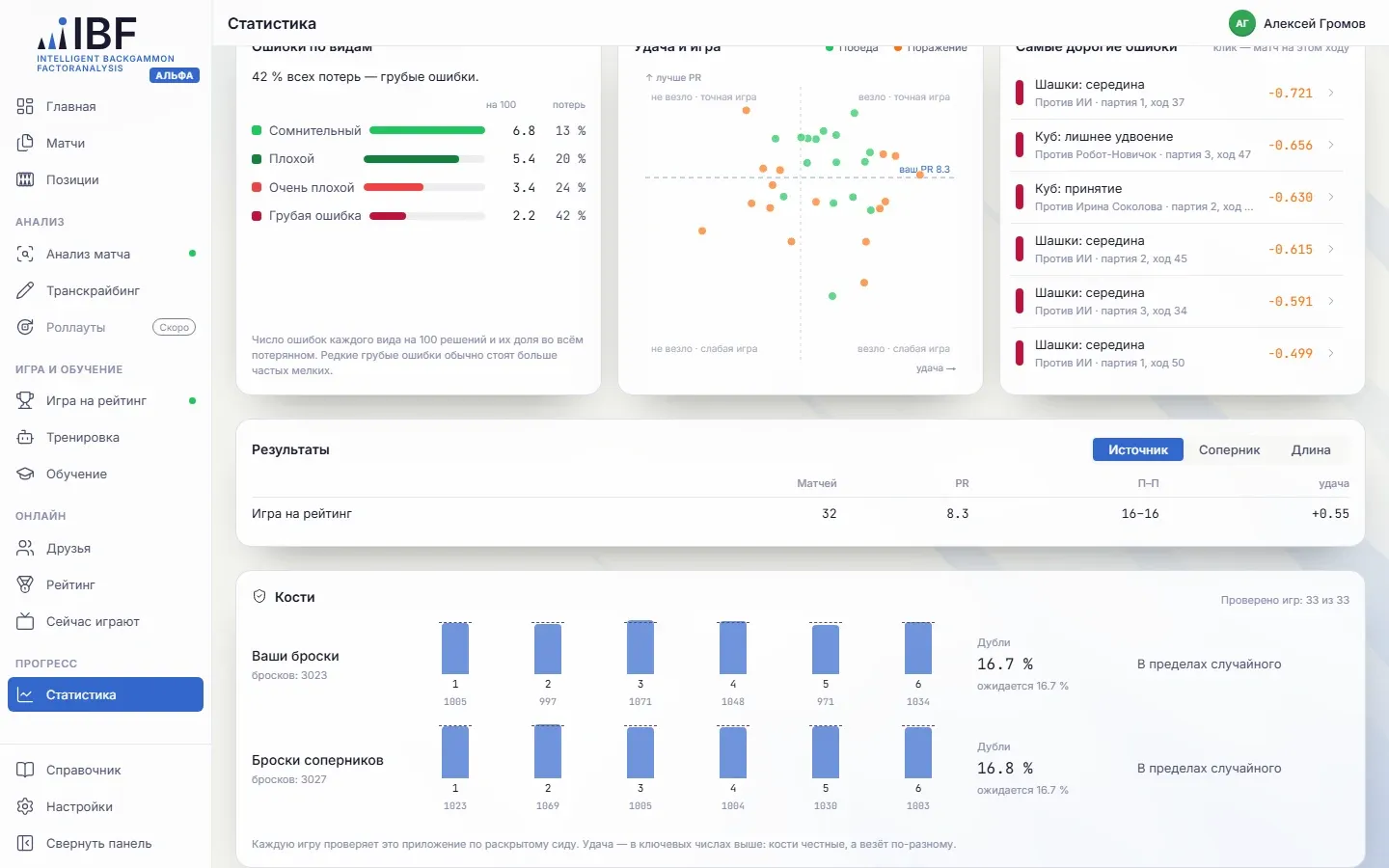This screenshot has width=1389, height=868.
Task: Switch results grouping to Длина
Action: tap(1311, 449)
